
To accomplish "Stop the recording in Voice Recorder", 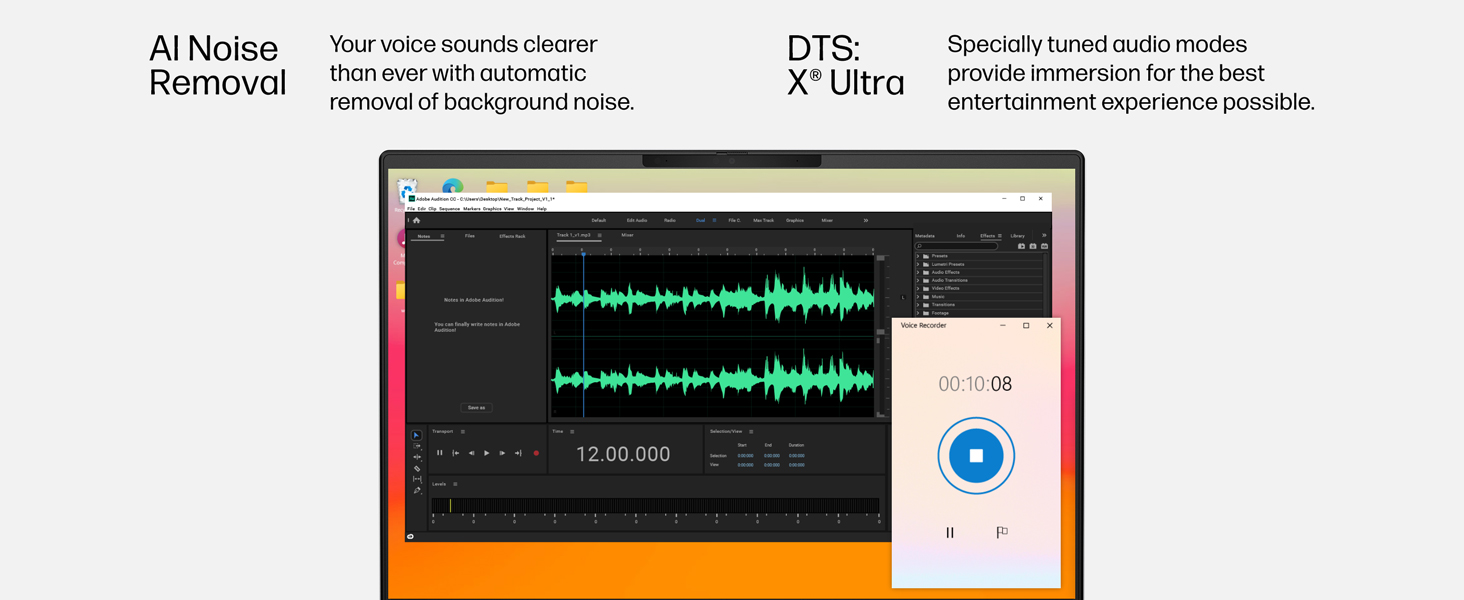I will coord(976,455).
